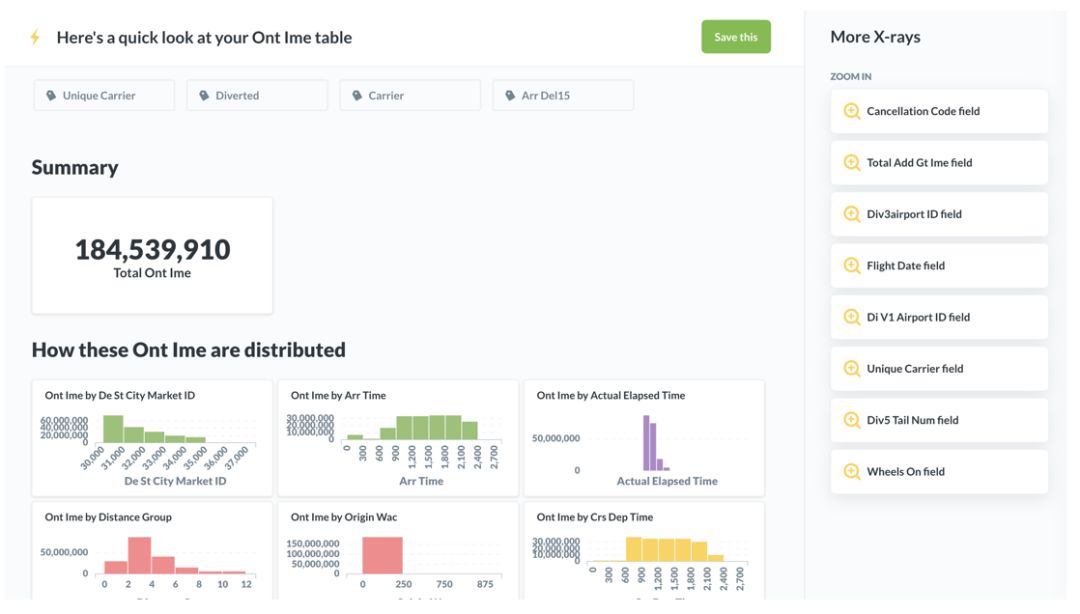Image resolution: width=1080 pixels, height=614 pixels.
Task: Click the Ont Ime by Arr Time chart title
Action: [x=338, y=395]
